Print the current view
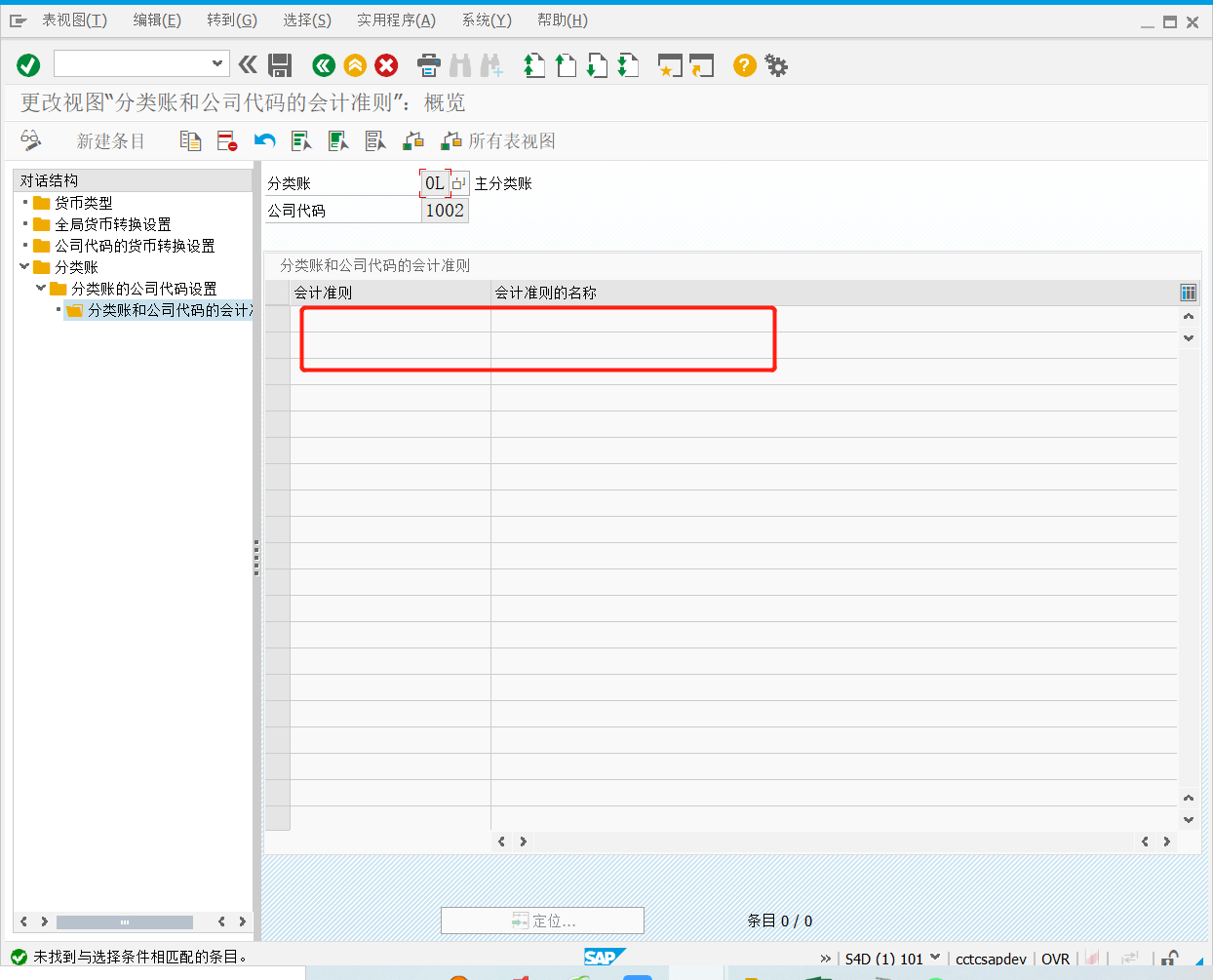This screenshot has height=980, width=1213. point(428,65)
